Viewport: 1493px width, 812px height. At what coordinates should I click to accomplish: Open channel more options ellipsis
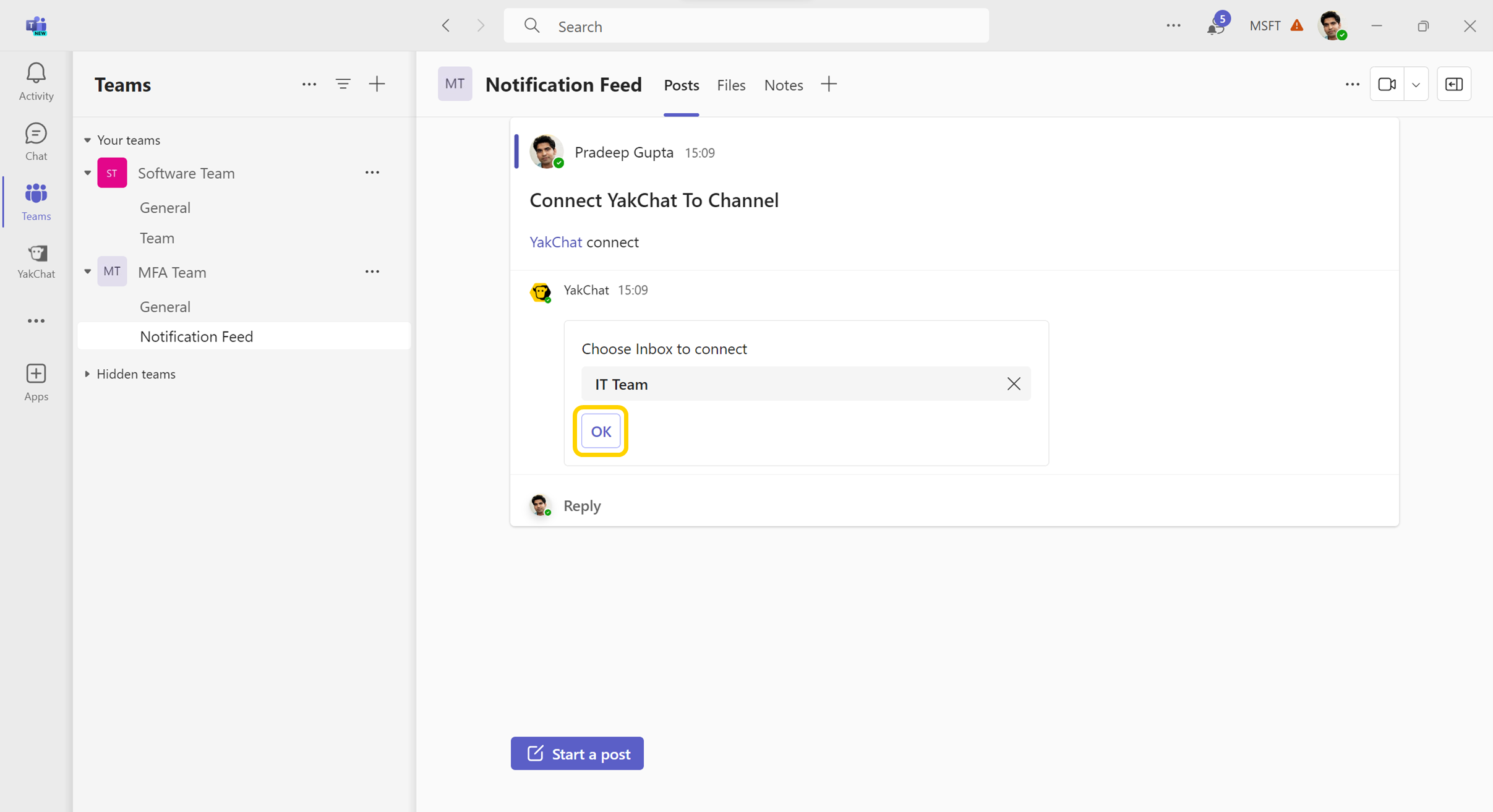(1353, 84)
